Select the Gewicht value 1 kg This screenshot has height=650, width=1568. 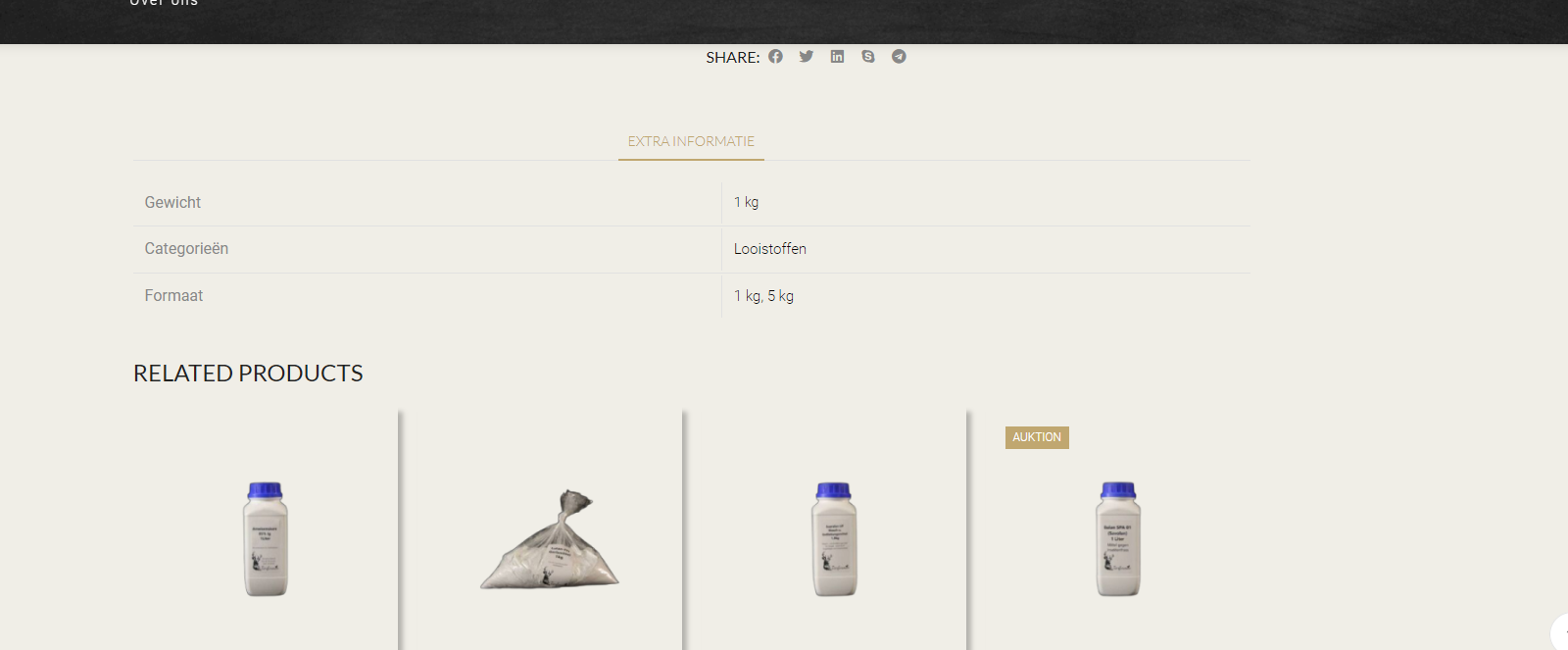pyautogui.click(x=747, y=202)
